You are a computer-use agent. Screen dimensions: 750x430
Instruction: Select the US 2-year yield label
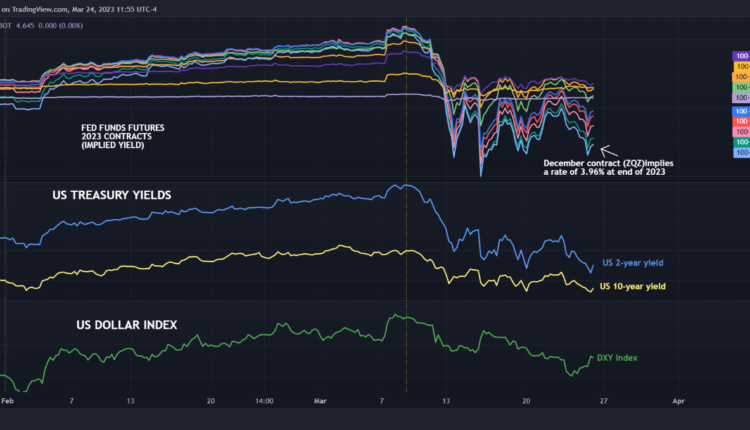(632, 263)
